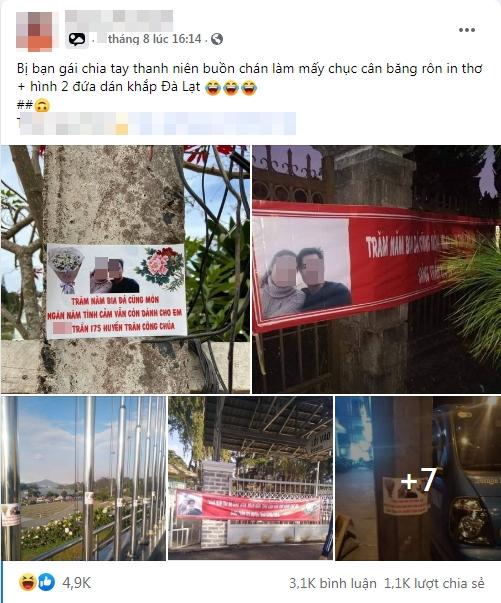Click the globe public-audience icon
The height and width of the screenshot is (603, 501).
(x=217, y=39)
